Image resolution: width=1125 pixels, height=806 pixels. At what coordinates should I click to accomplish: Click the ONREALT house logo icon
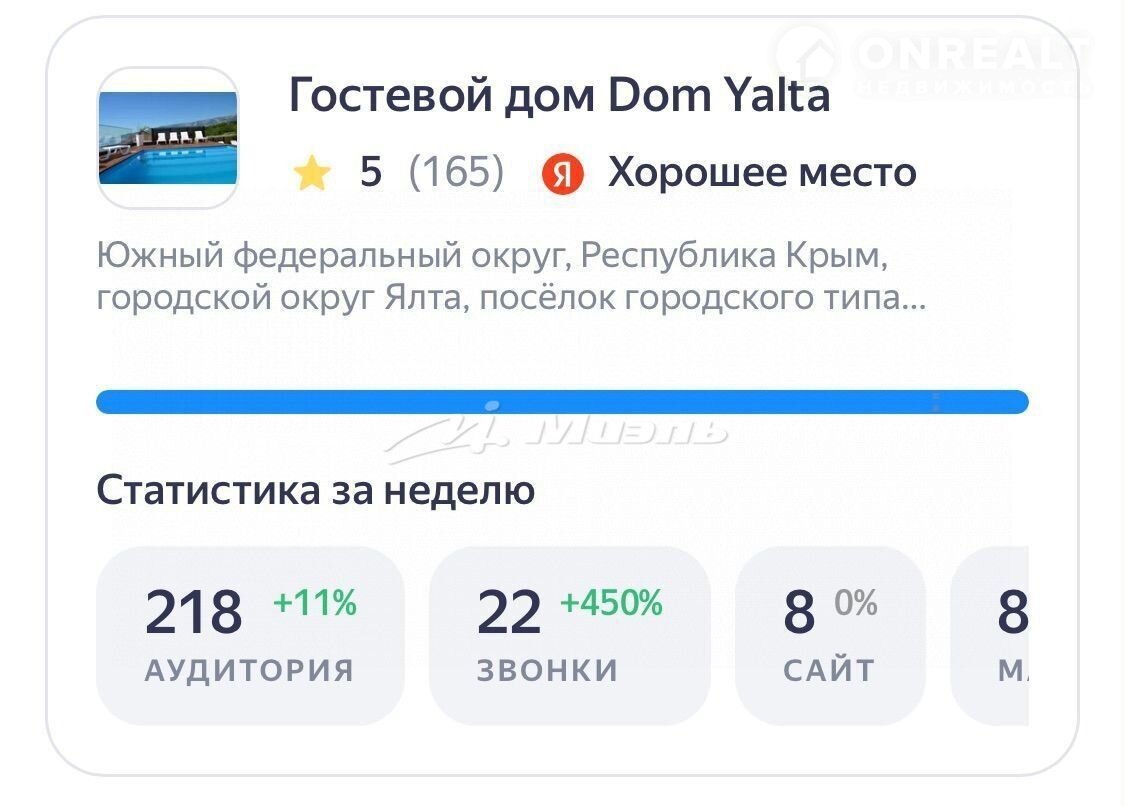806,57
